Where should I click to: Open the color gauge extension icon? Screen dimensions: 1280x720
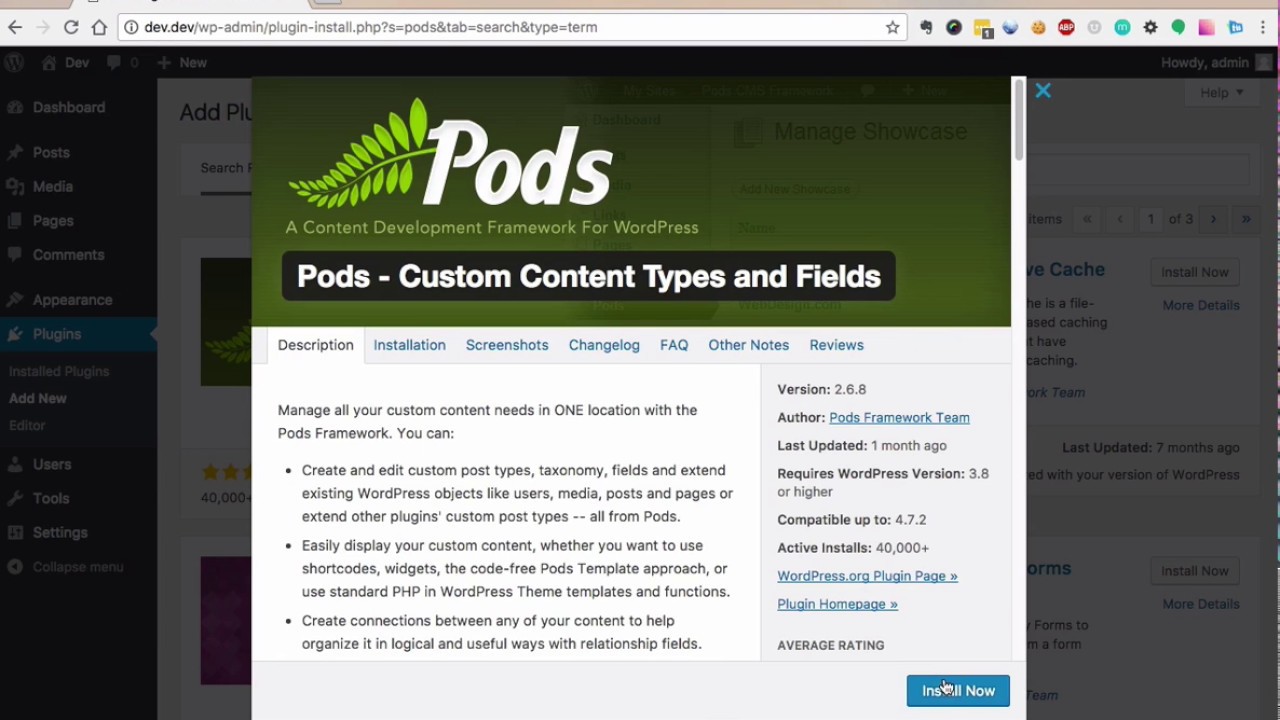(x=954, y=28)
